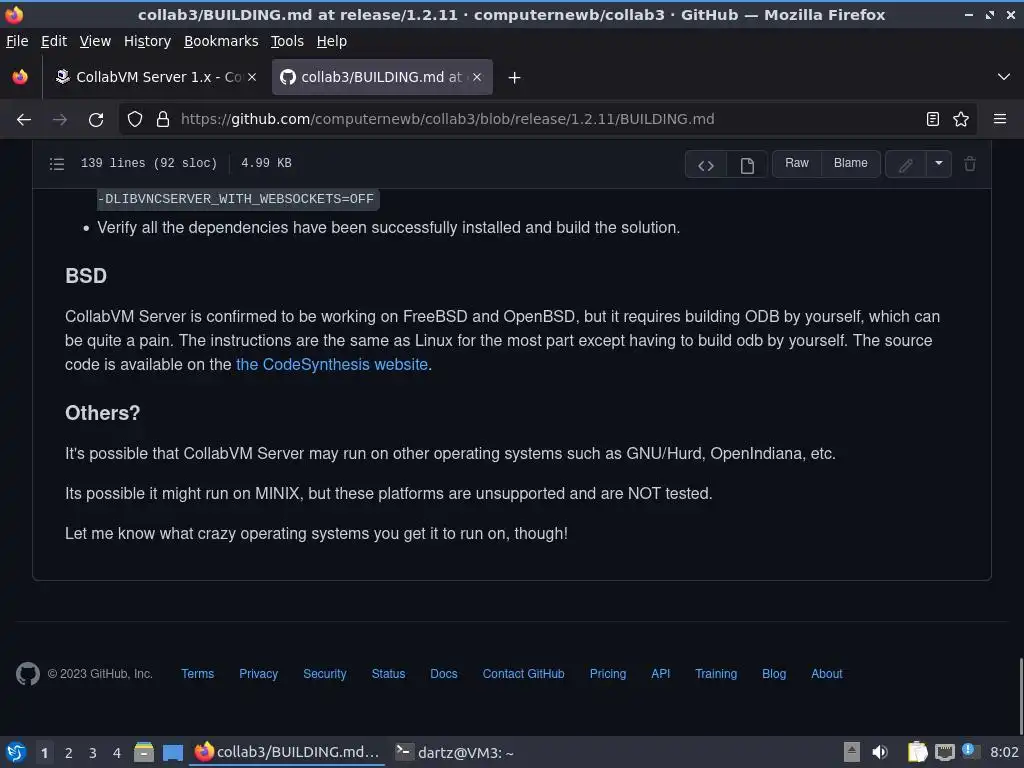Open the Contact GitHub footer link
This screenshot has height=768, width=1024.
[x=523, y=674]
